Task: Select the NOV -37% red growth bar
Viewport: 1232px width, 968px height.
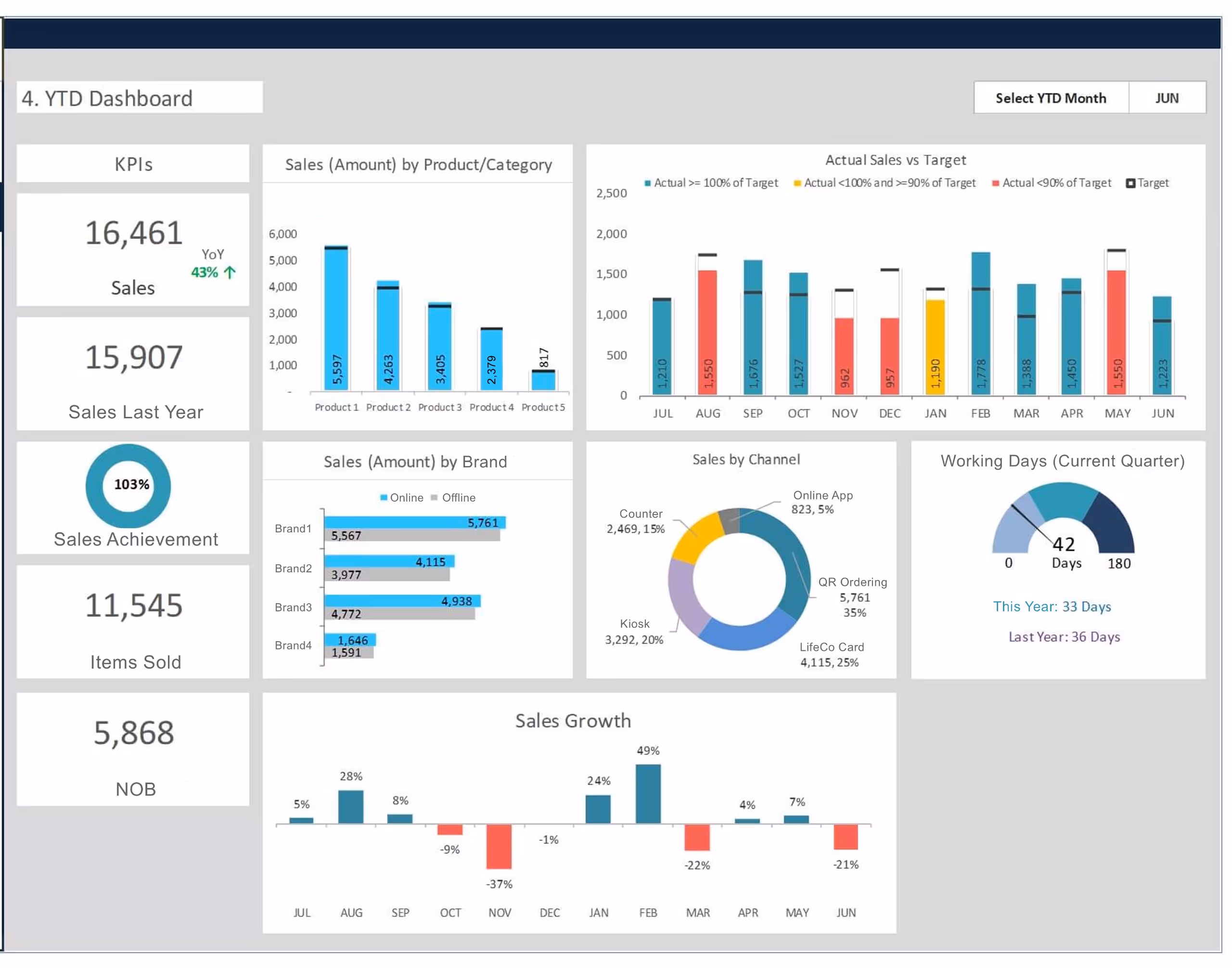Action: point(499,846)
